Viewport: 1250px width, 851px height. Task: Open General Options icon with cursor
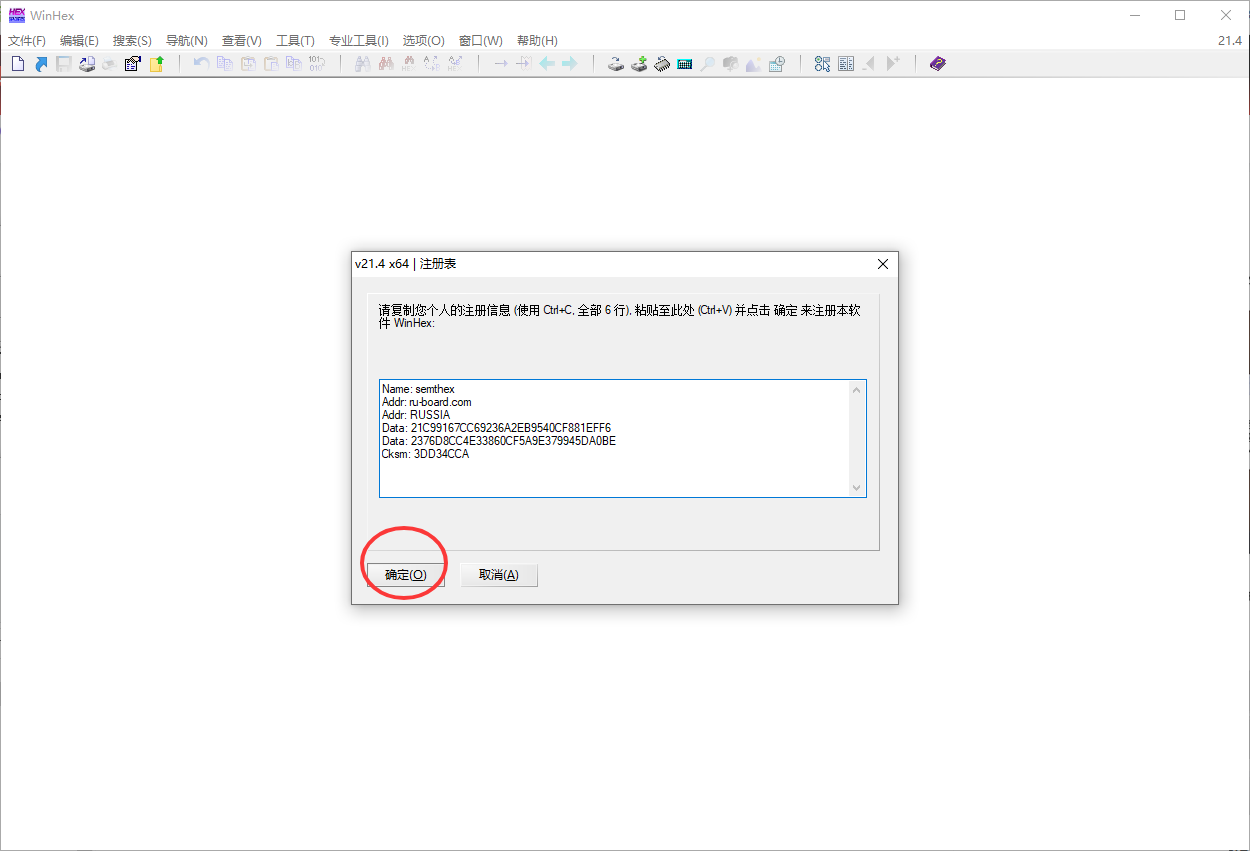click(x=822, y=64)
